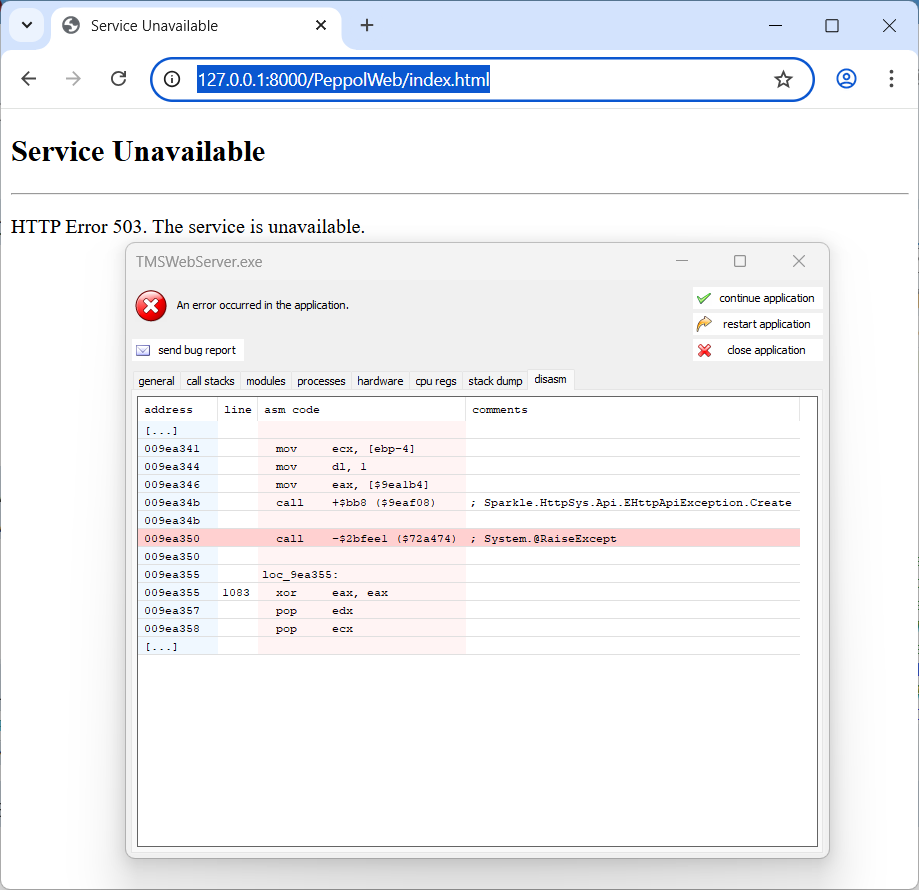919x890 pixels.
Task: Send bug report
Action: pyautogui.click(x=188, y=350)
